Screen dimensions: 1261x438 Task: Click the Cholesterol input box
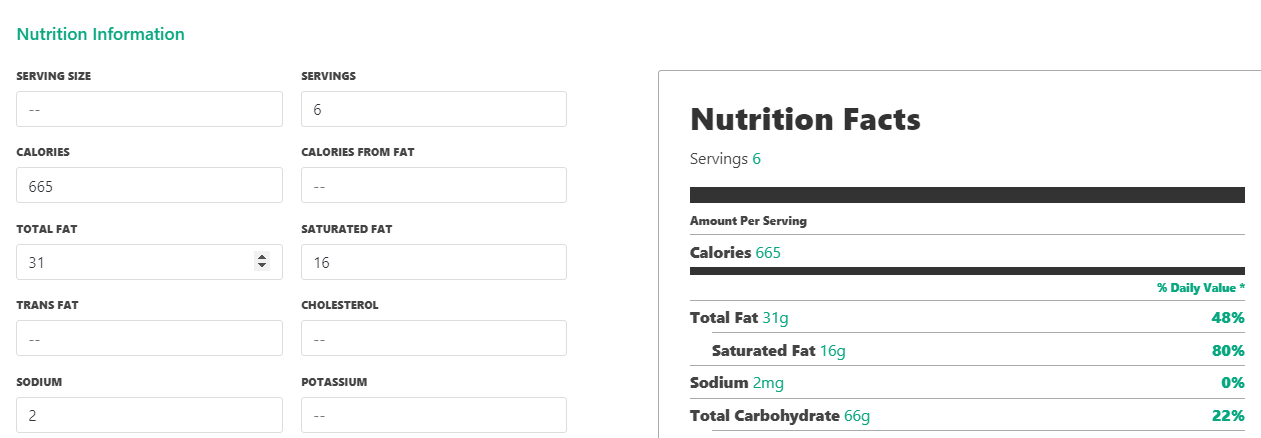pyautogui.click(x=433, y=338)
